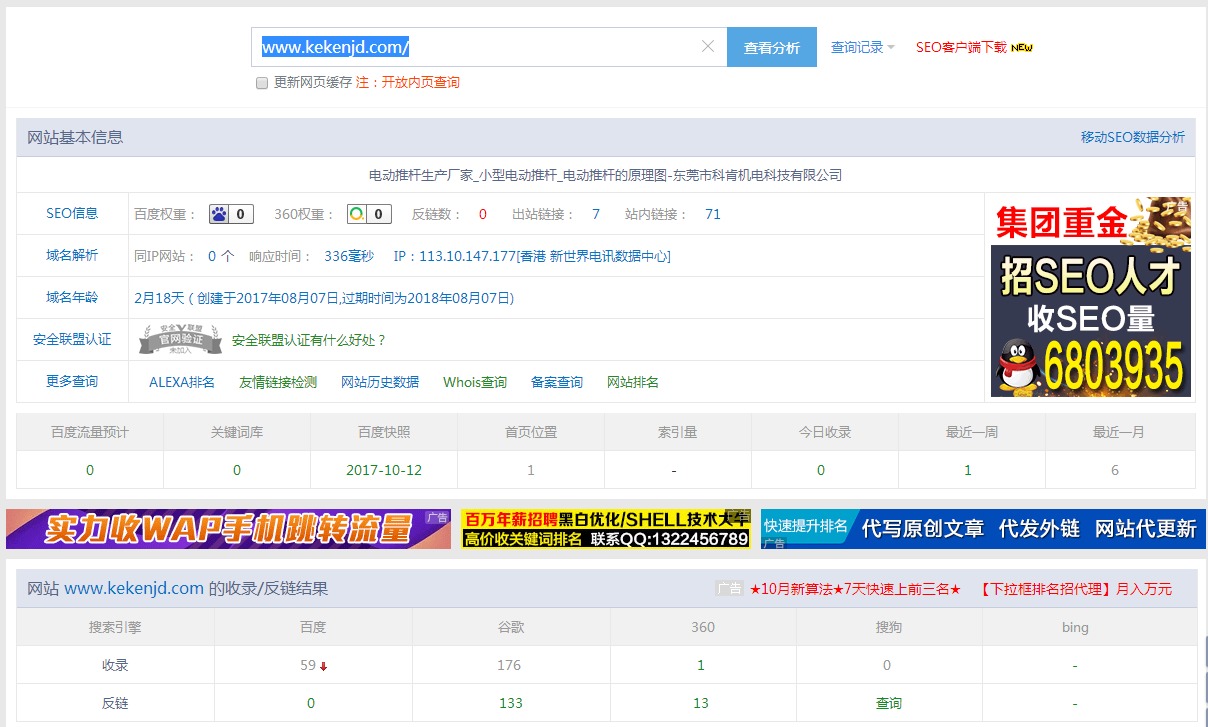Click the 最近一周 value 1
1208x727 pixels.
tap(968, 470)
